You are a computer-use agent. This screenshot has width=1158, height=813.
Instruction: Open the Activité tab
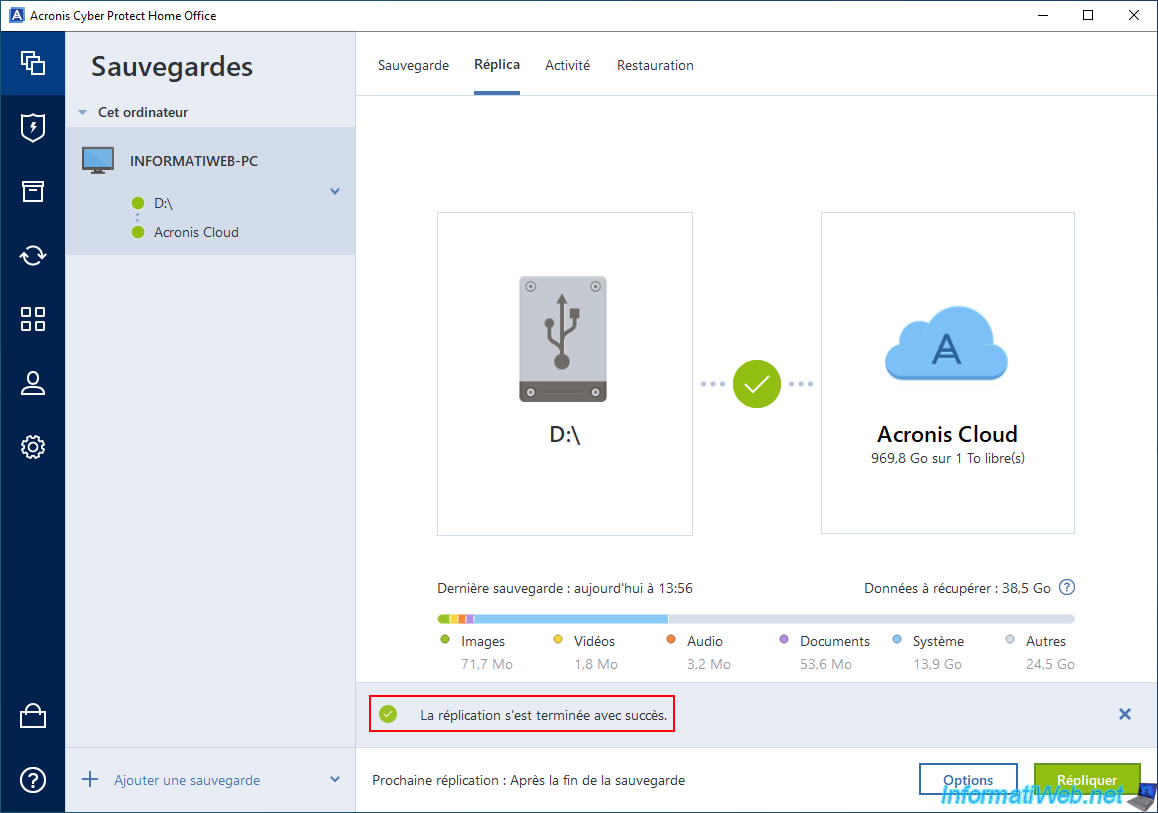(x=567, y=65)
